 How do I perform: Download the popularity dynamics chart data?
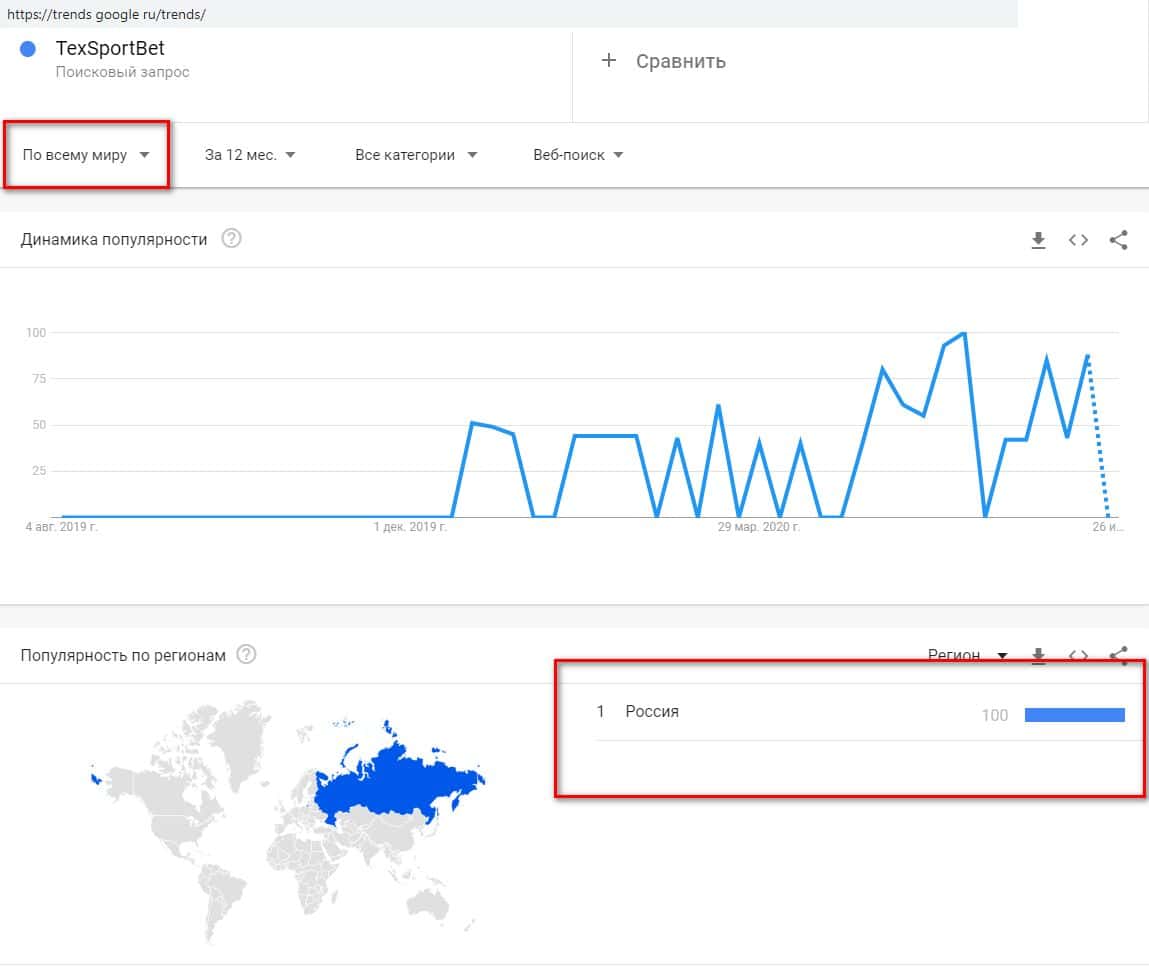click(x=1038, y=240)
